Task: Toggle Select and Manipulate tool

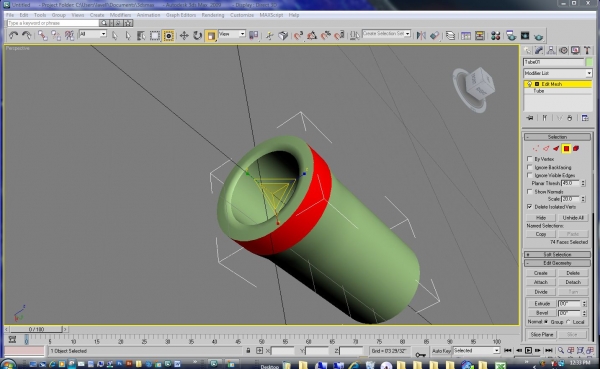Action: (x=270, y=36)
